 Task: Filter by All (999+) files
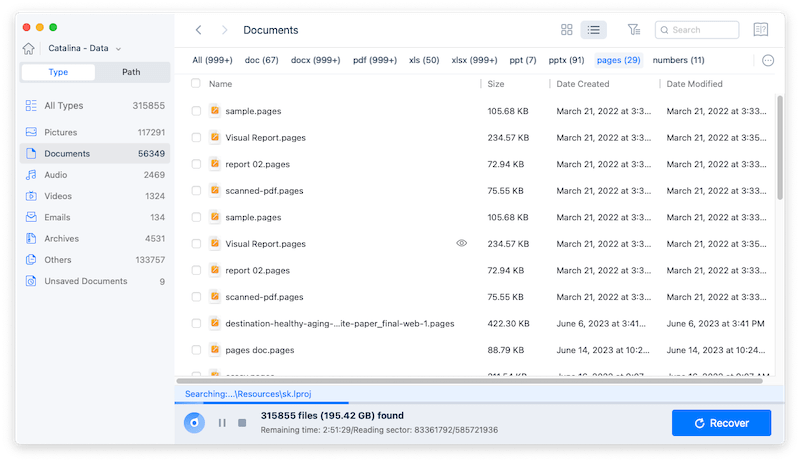click(212, 60)
